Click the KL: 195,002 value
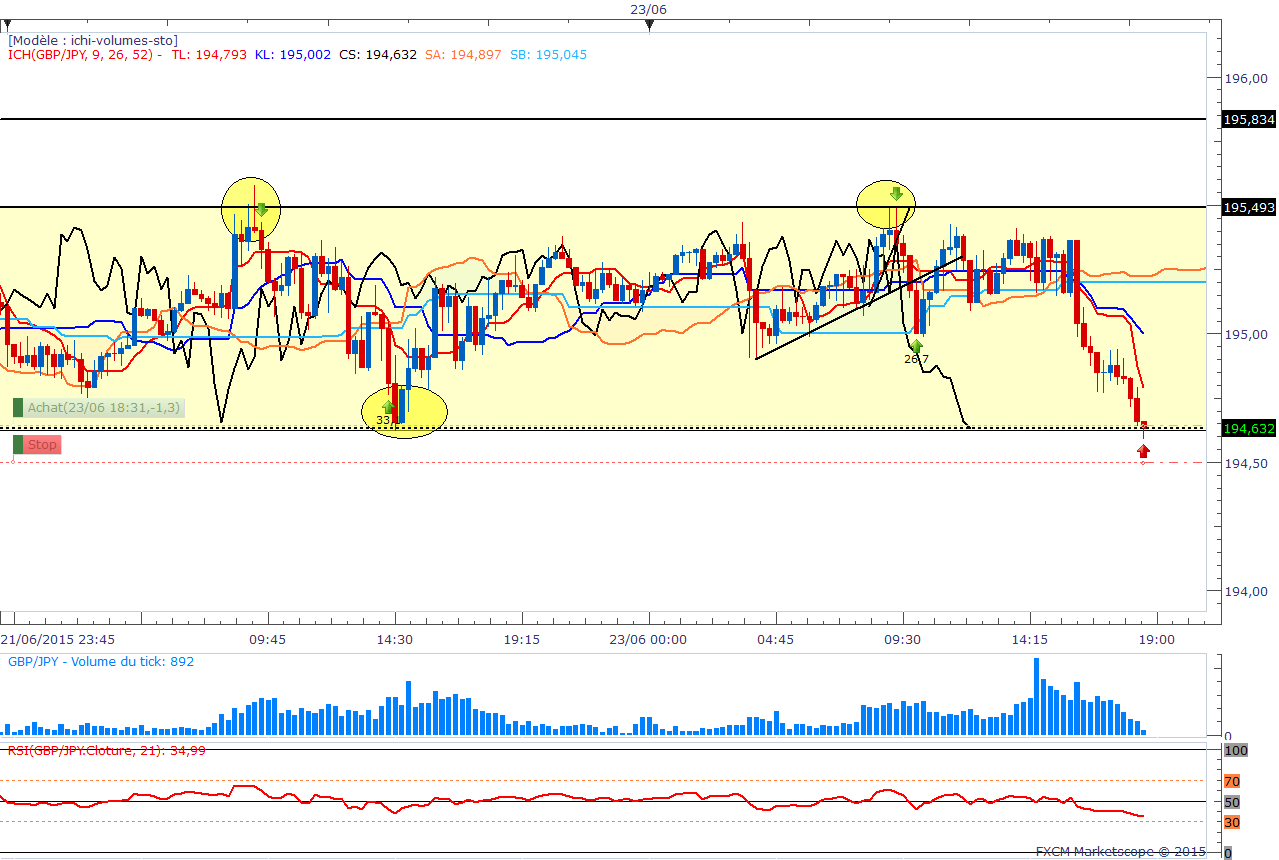This screenshot has height=860, width=1279. 293,55
